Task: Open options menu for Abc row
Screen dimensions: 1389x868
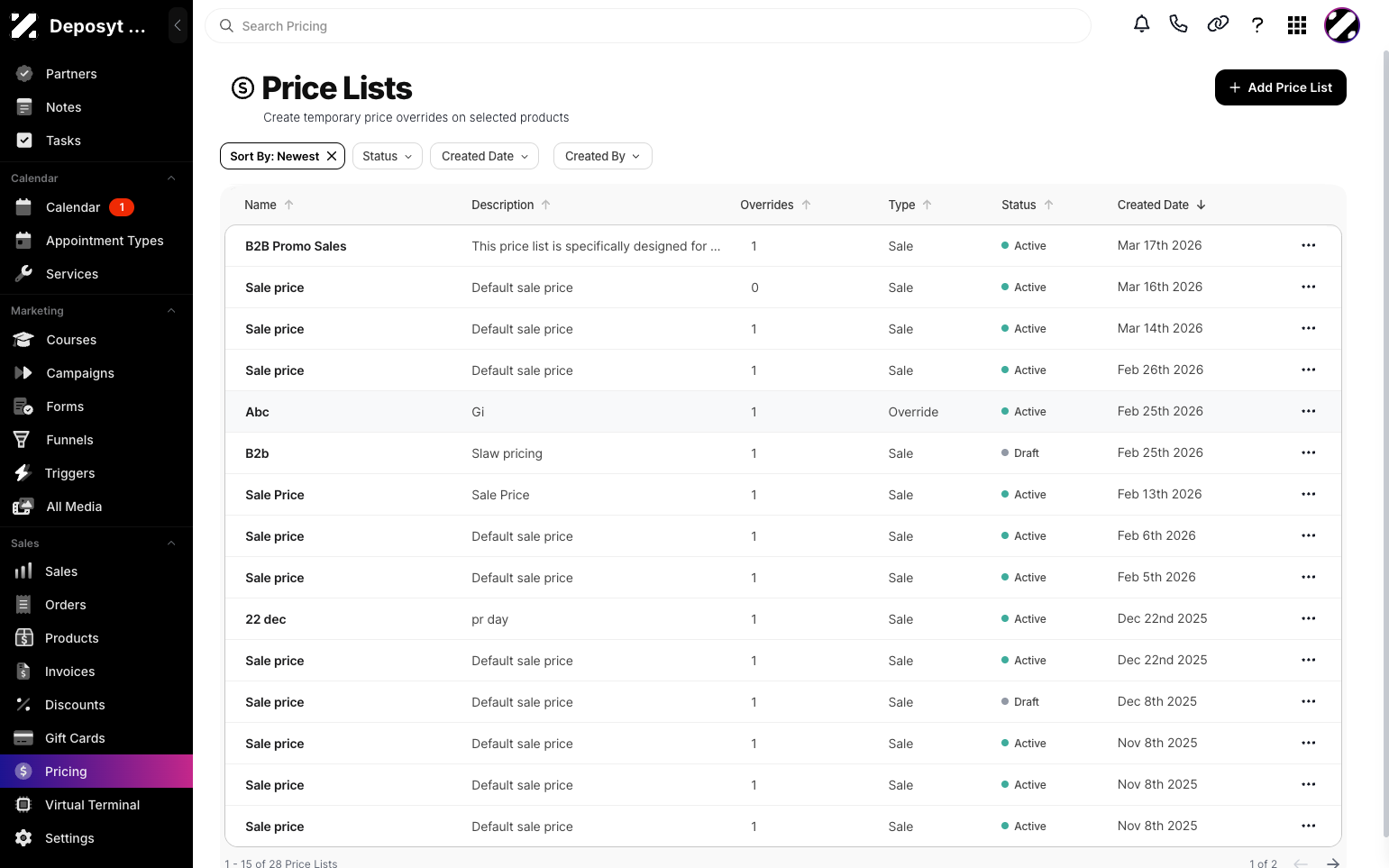Action: (1309, 411)
